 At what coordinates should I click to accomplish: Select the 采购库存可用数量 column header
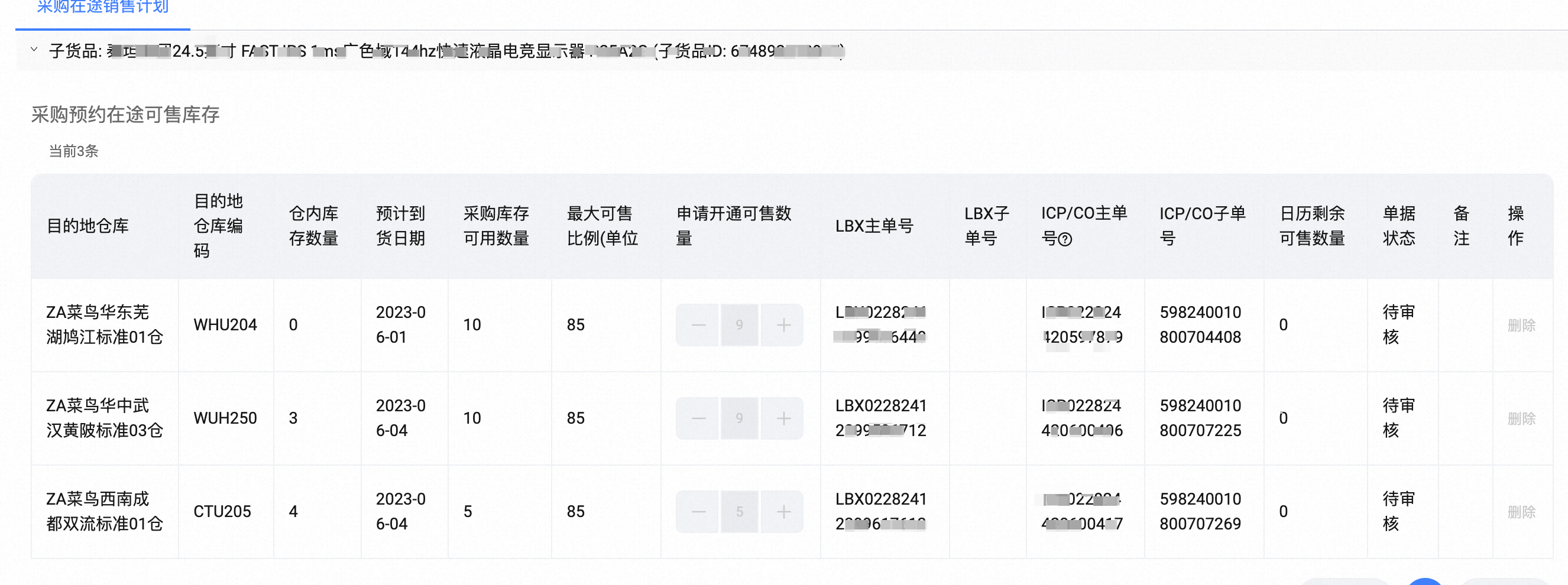pyautogui.click(x=496, y=226)
